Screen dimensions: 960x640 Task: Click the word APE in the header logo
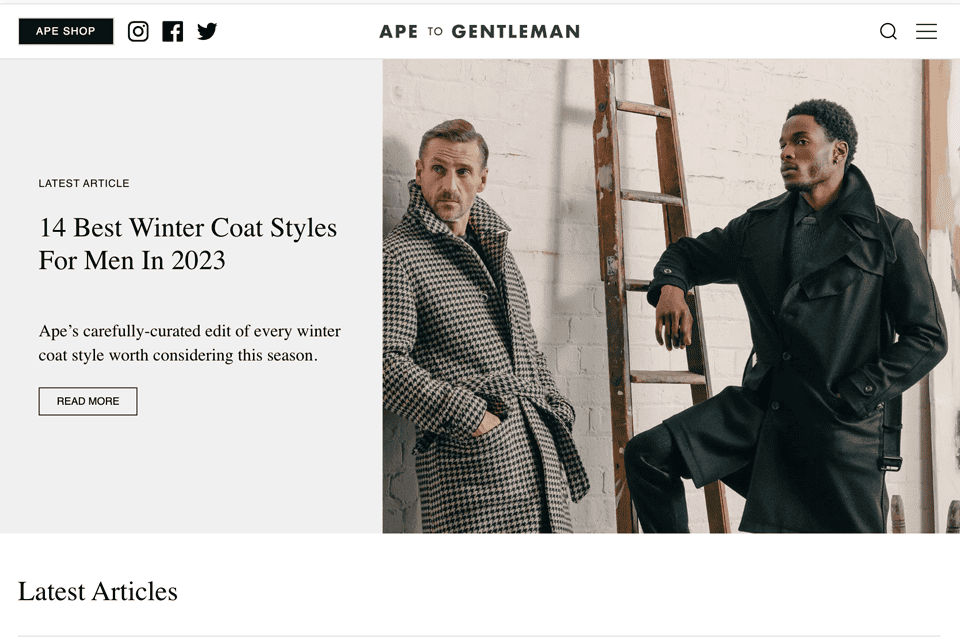[x=399, y=31]
